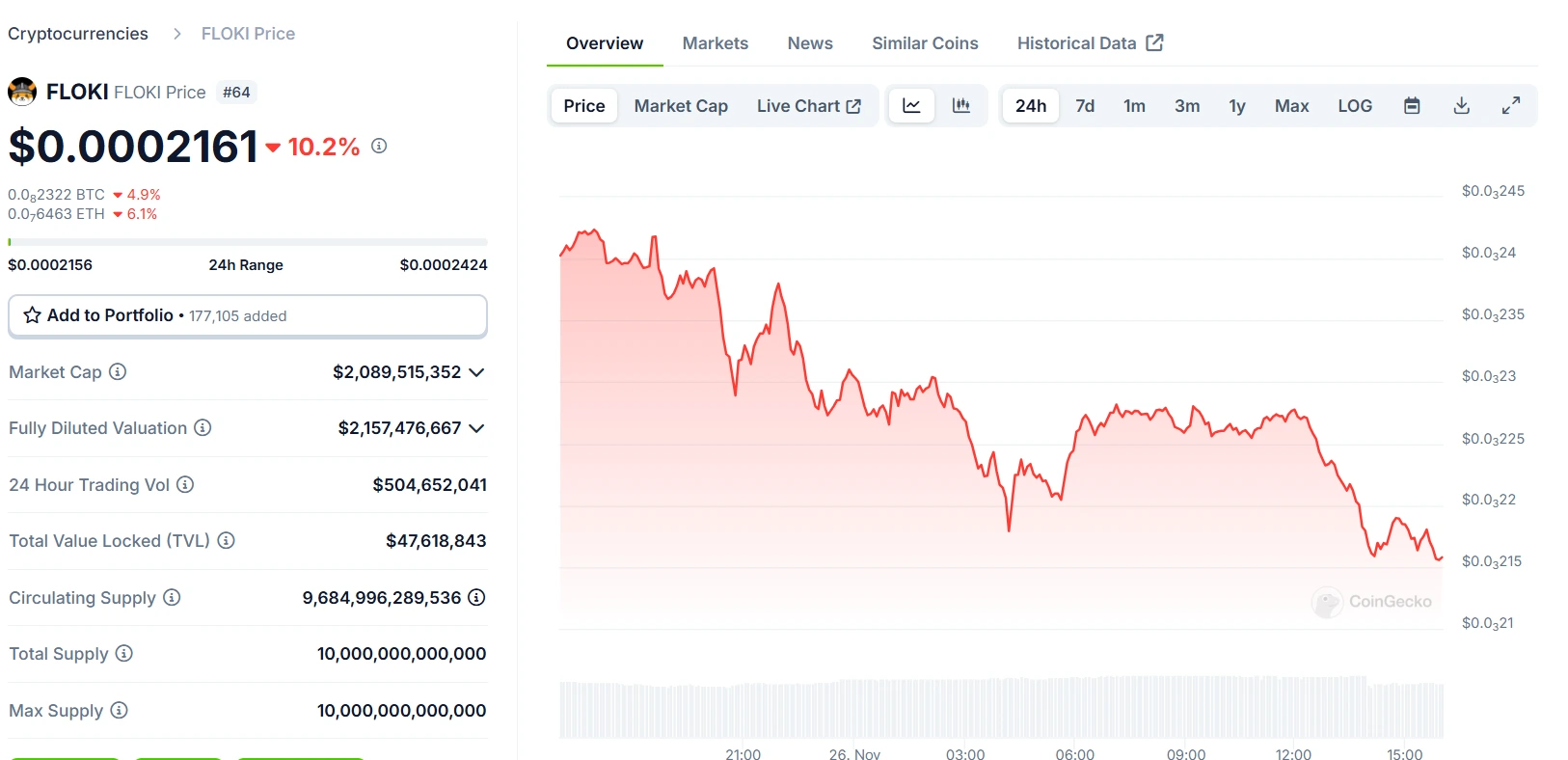Viewport: 1568px width, 760px height.
Task: Click the BTC price value line
Action: click(84, 195)
